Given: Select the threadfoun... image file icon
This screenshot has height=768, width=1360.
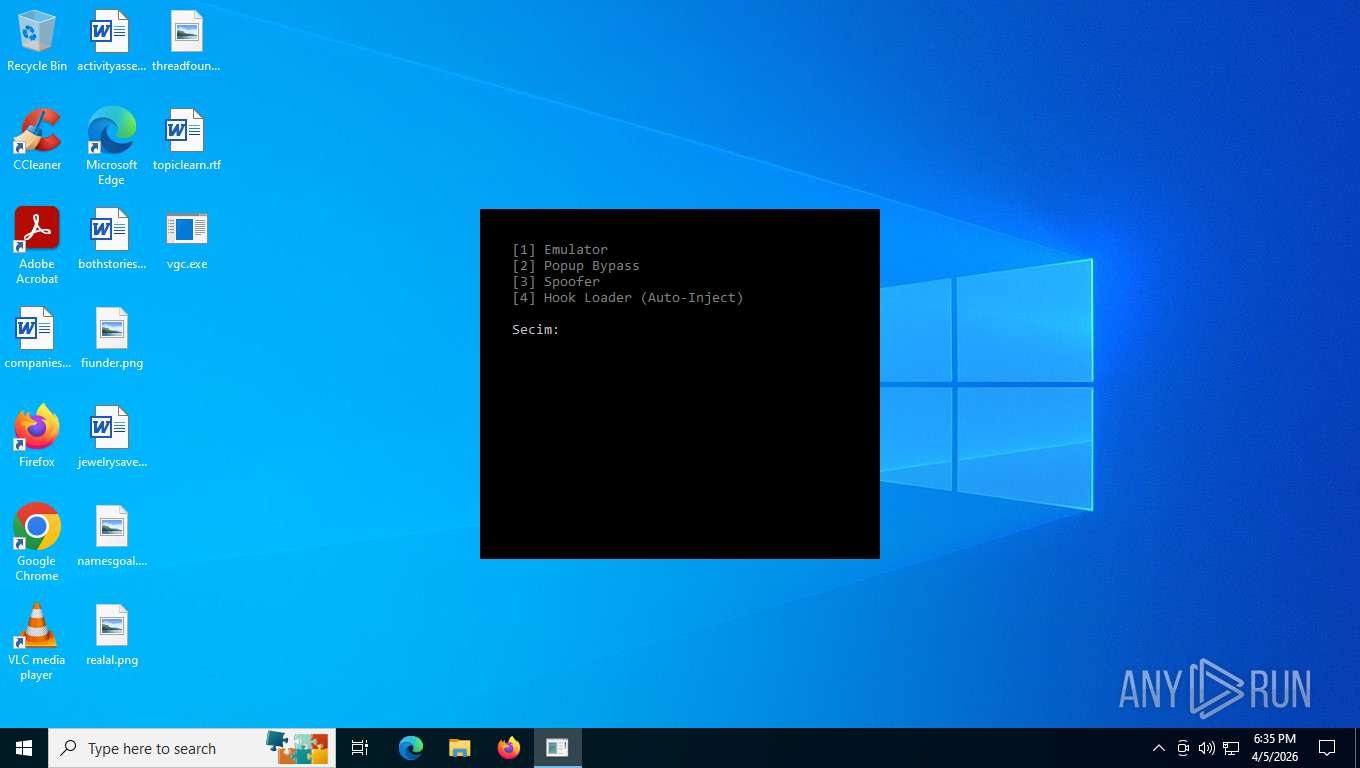Looking at the screenshot, I should (186, 41).
